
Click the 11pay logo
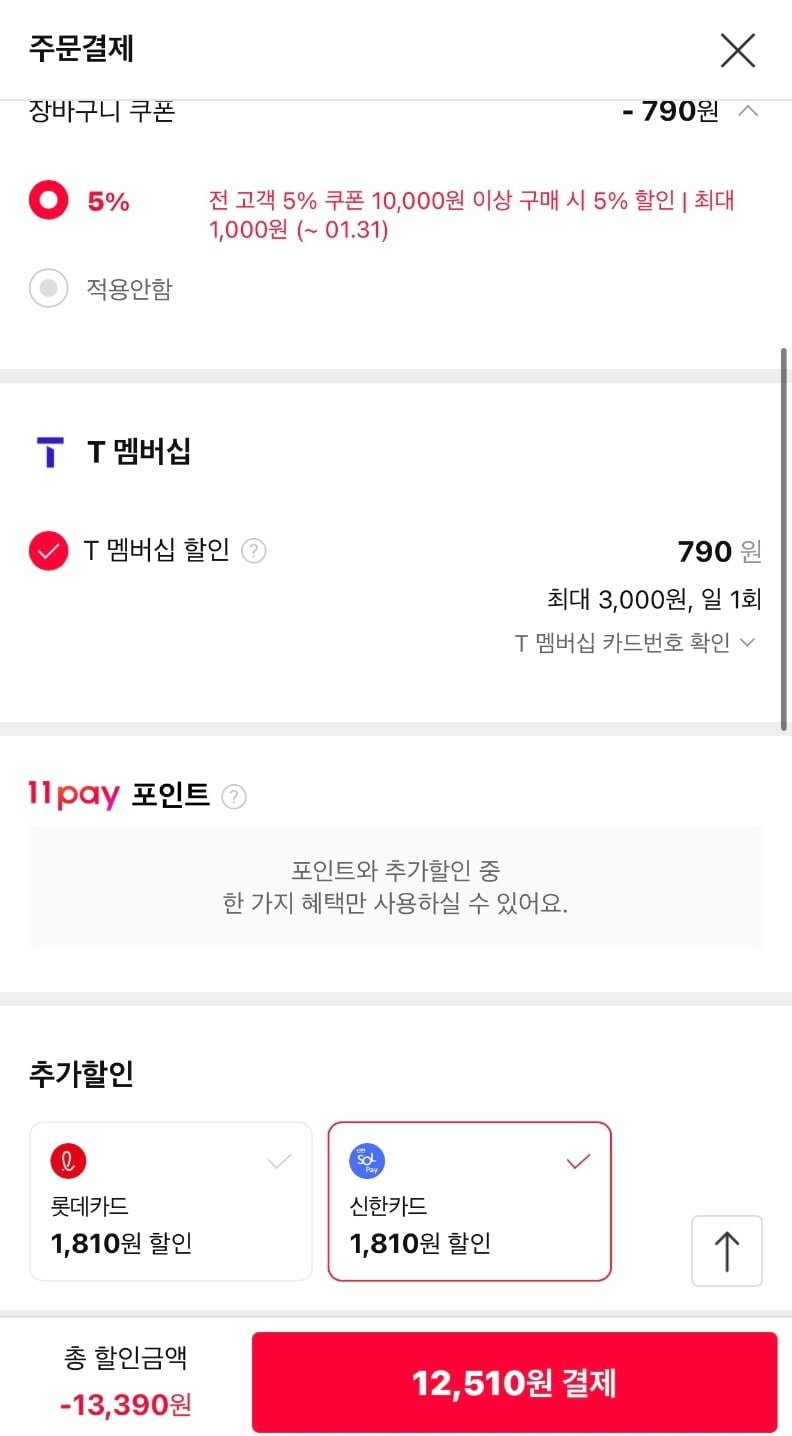point(74,796)
